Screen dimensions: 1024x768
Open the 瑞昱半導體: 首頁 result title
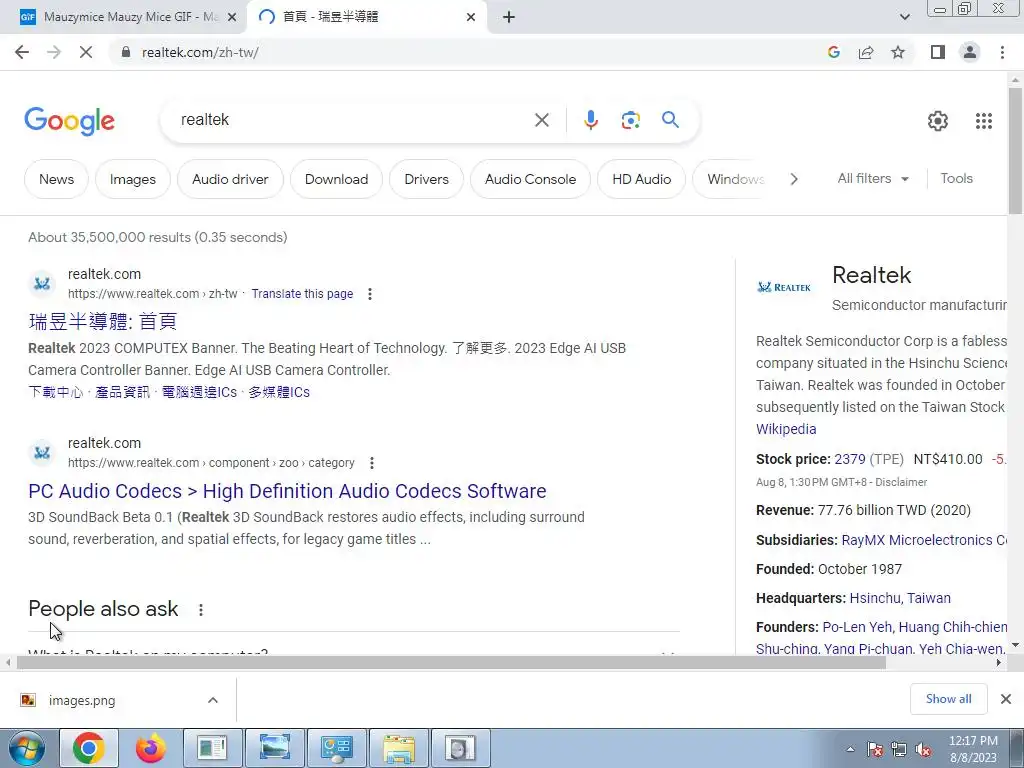coord(103,321)
